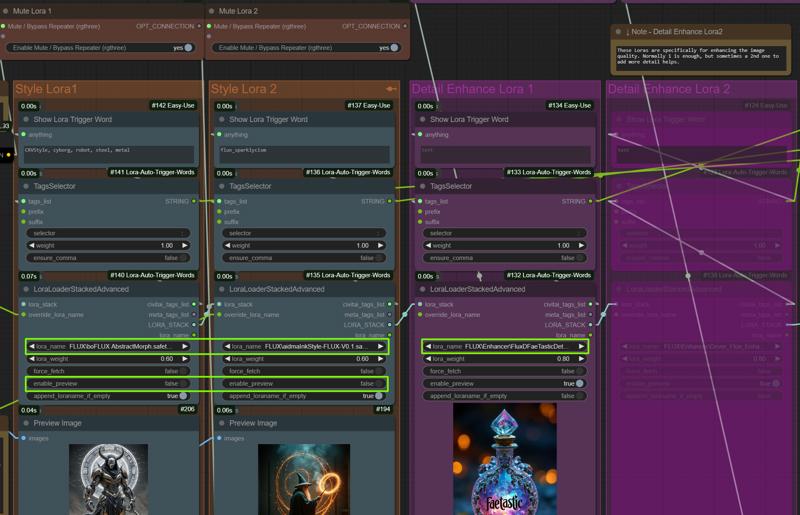Disable enable_preview in Detail Enhance Lora 1 loader
The width and height of the screenshot is (800, 515).
505,383
